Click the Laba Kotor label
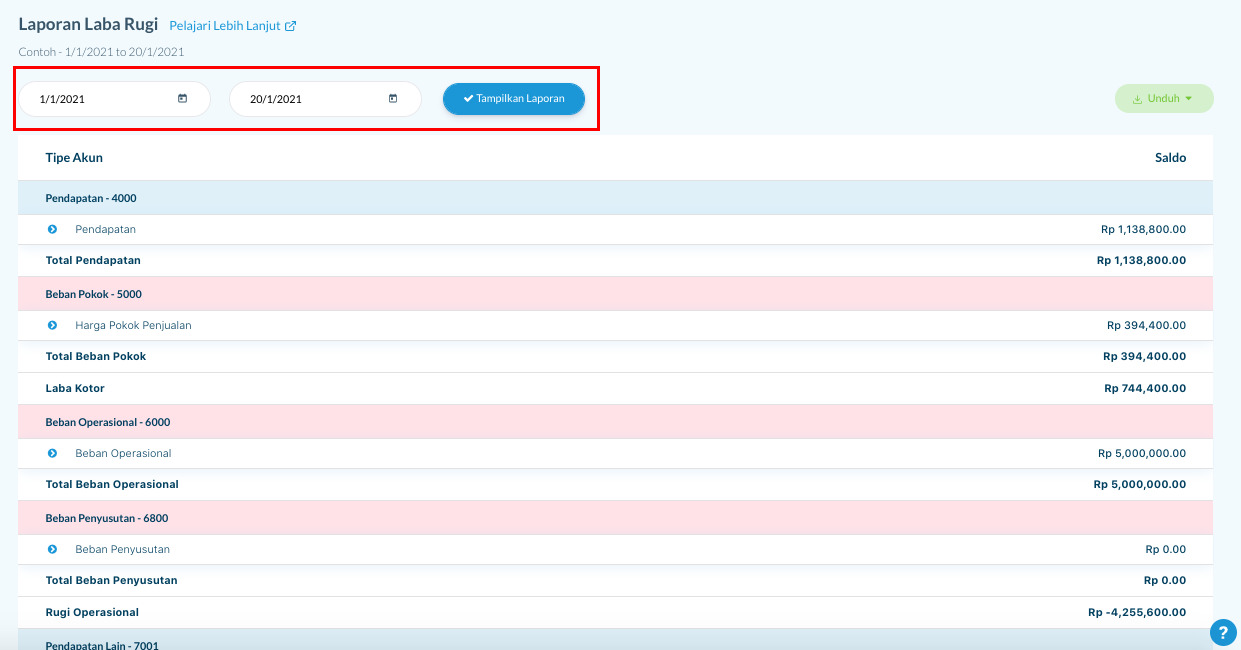This screenshot has width=1241, height=650. pyautogui.click(x=75, y=388)
